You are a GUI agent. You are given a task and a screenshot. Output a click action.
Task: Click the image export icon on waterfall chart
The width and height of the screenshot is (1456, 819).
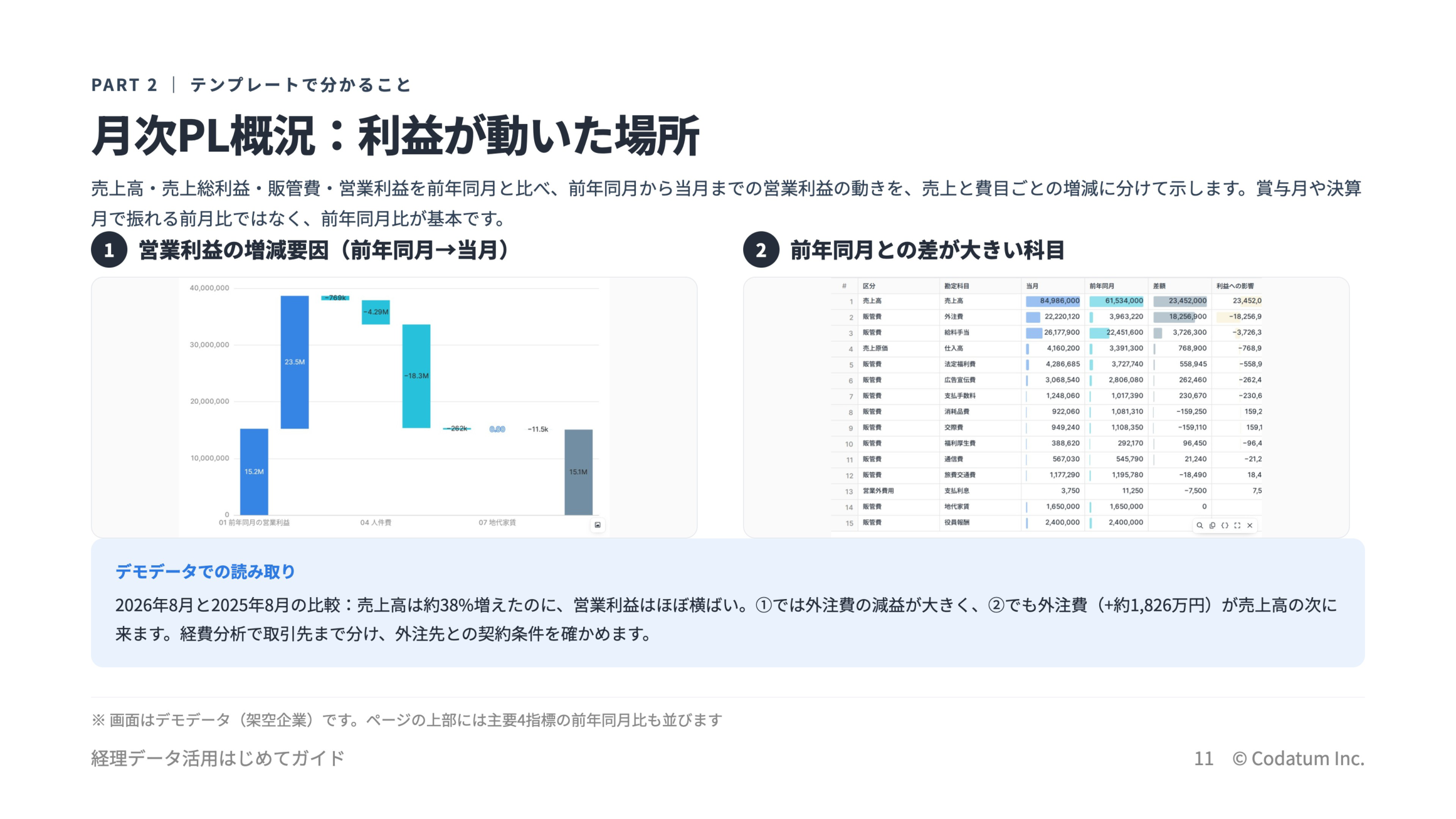[x=598, y=525]
